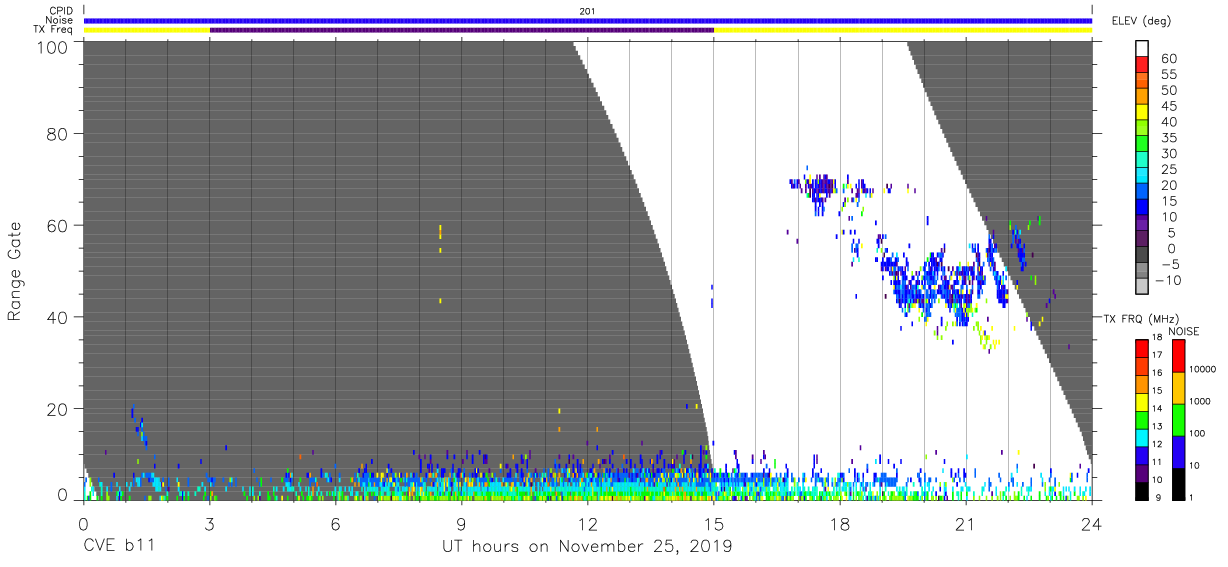This screenshot has width=1228, height=567.
Task: Click the '40' tick on the Range Gate axis
Action: 56,318
